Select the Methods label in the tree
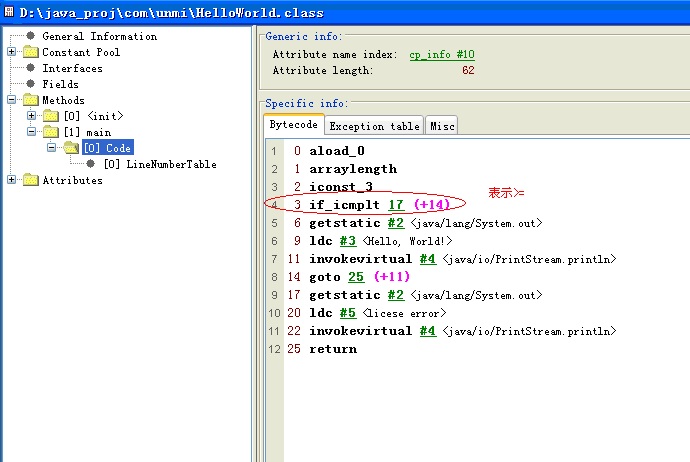This screenshot has height=462, width=690. (x=63, y=100)
